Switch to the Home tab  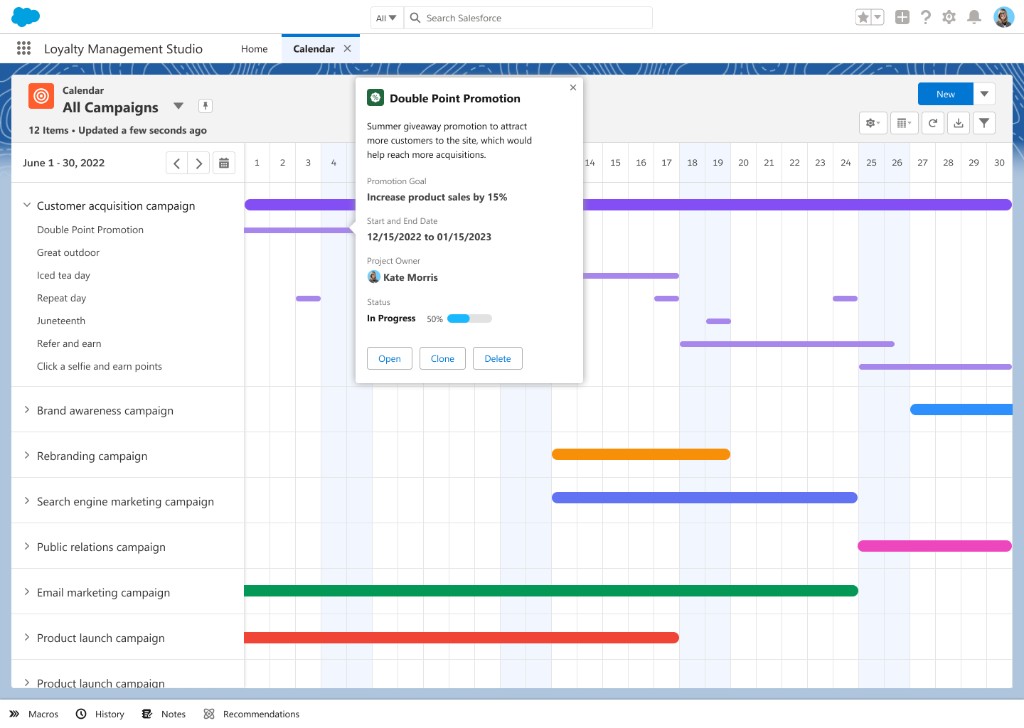254,49
